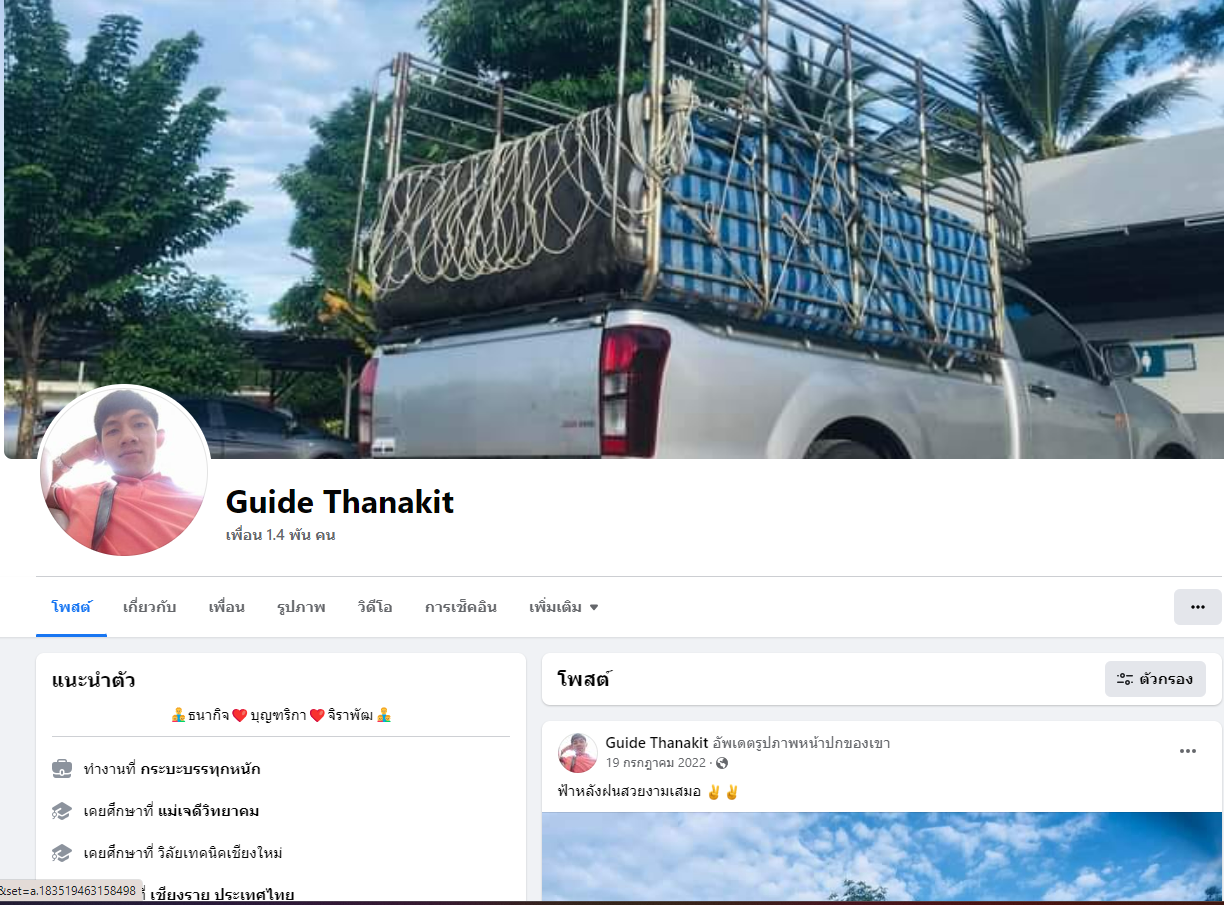Open the การเช็คอิน tab
Image resolution: width=1224 pixels, height=905 pixels.
coord(461,607)
